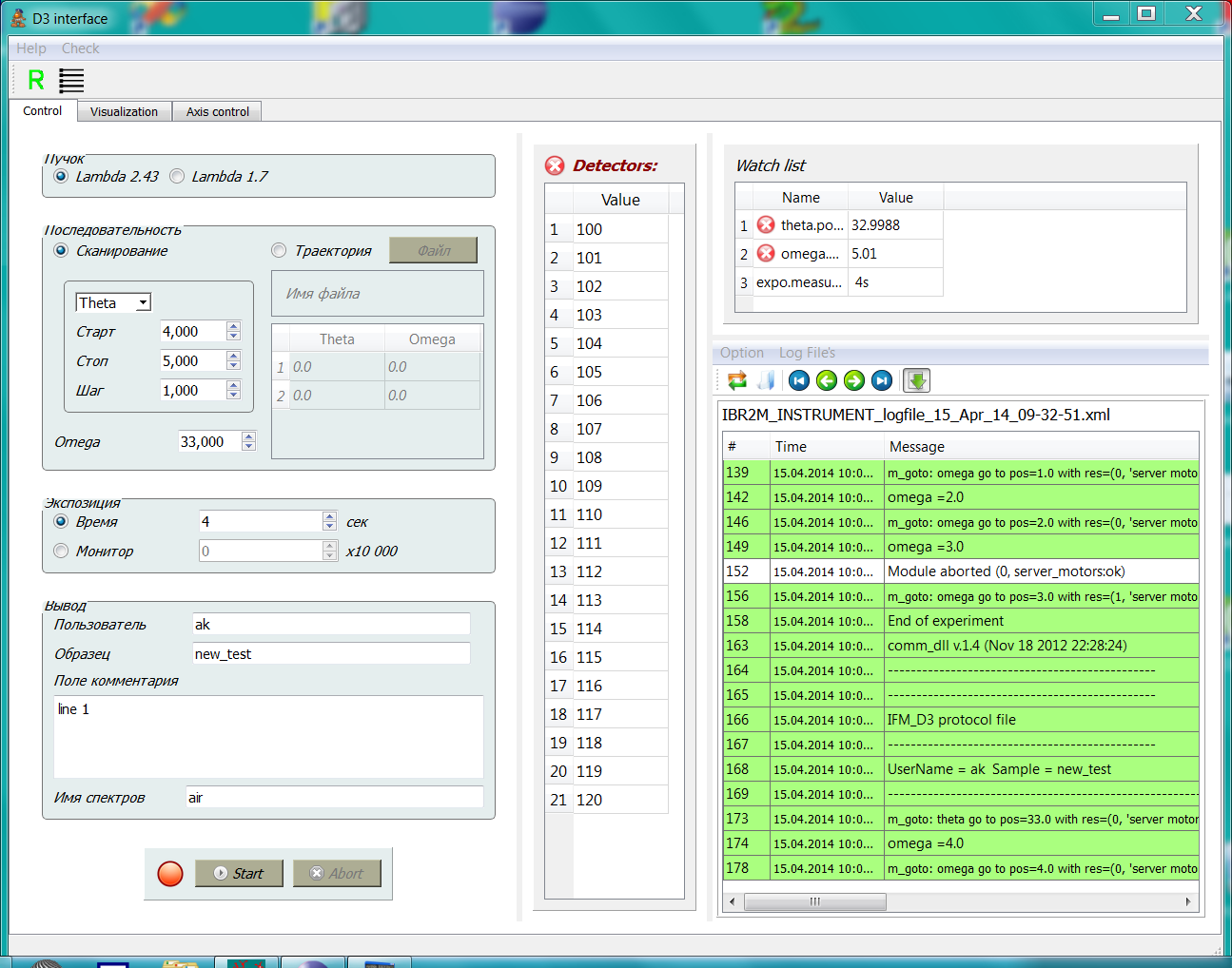Go to next log page green arrow

(x=854, y=381)
